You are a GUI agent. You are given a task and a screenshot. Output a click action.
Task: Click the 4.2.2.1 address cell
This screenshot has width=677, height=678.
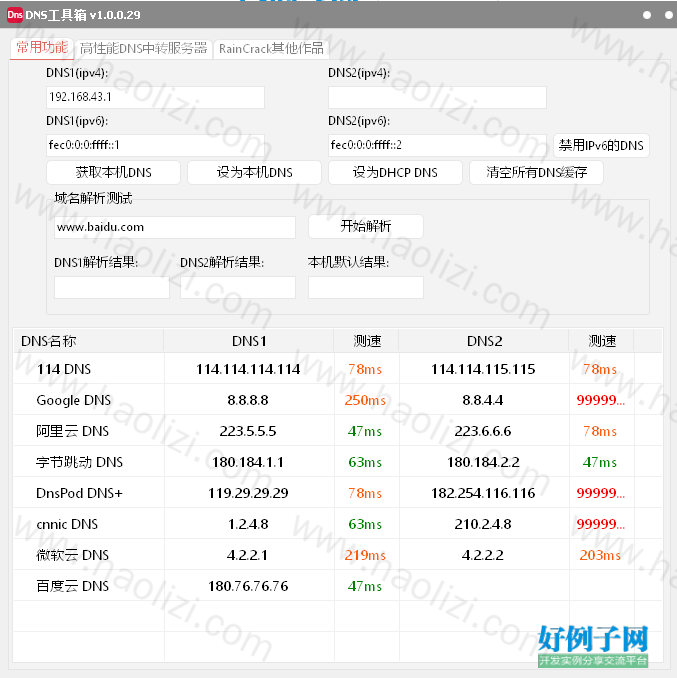pyautogui.click(x=248, y=555)
